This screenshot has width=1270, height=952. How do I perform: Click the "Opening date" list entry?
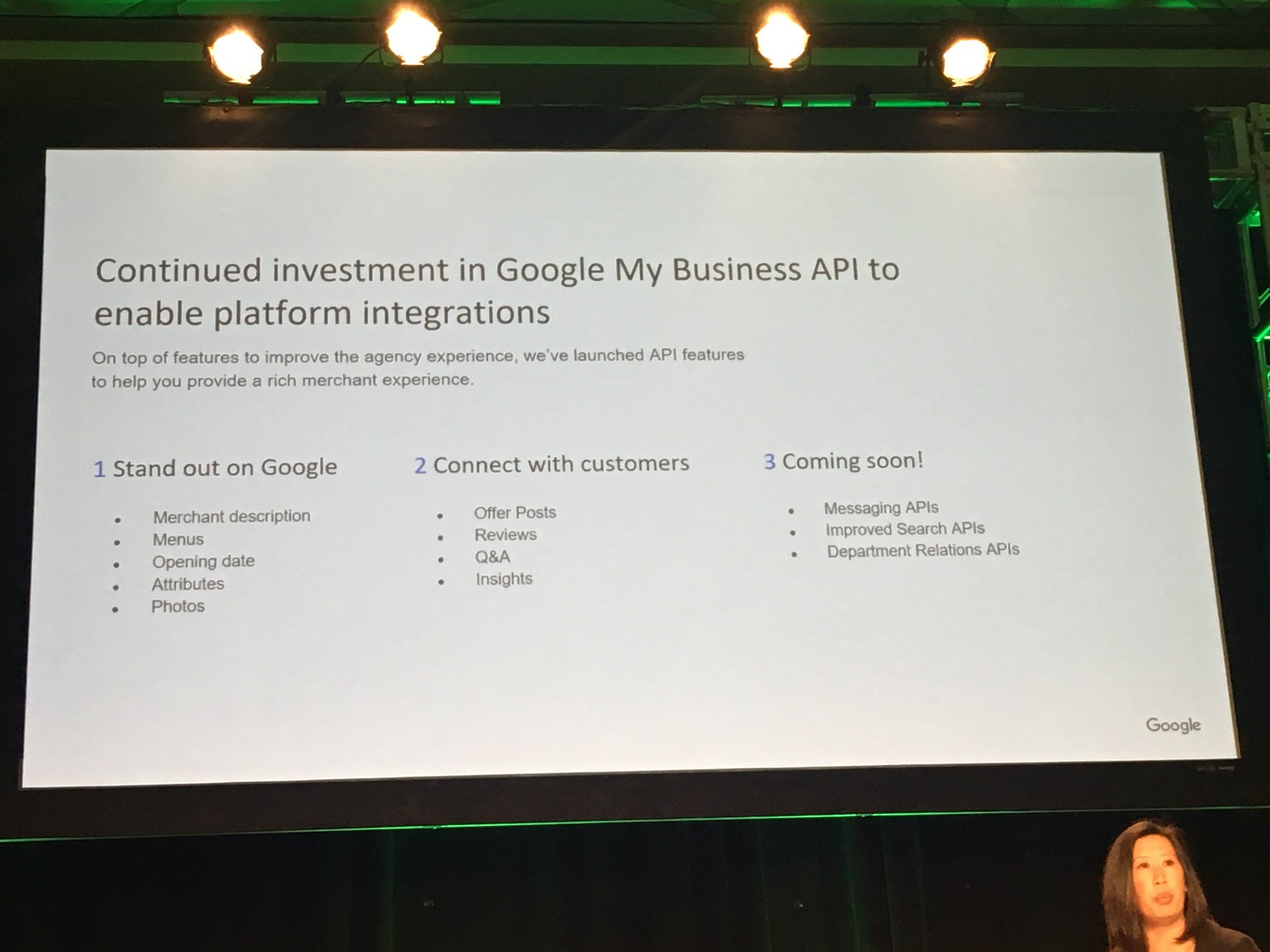(x=203, y=562)
